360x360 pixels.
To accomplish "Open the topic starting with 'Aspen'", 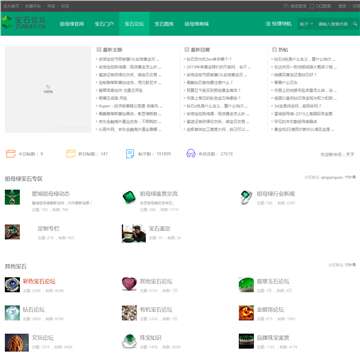I will tap(130, 106).
